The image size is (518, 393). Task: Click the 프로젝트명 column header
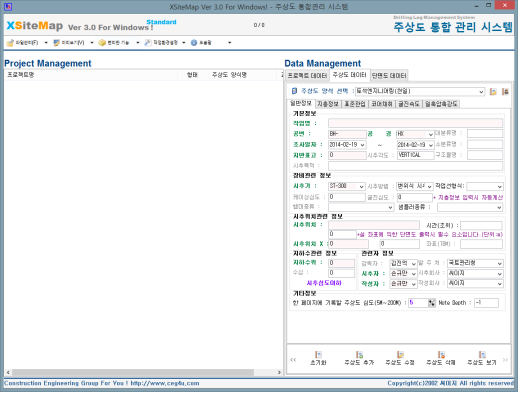click(x=91, y=75)
